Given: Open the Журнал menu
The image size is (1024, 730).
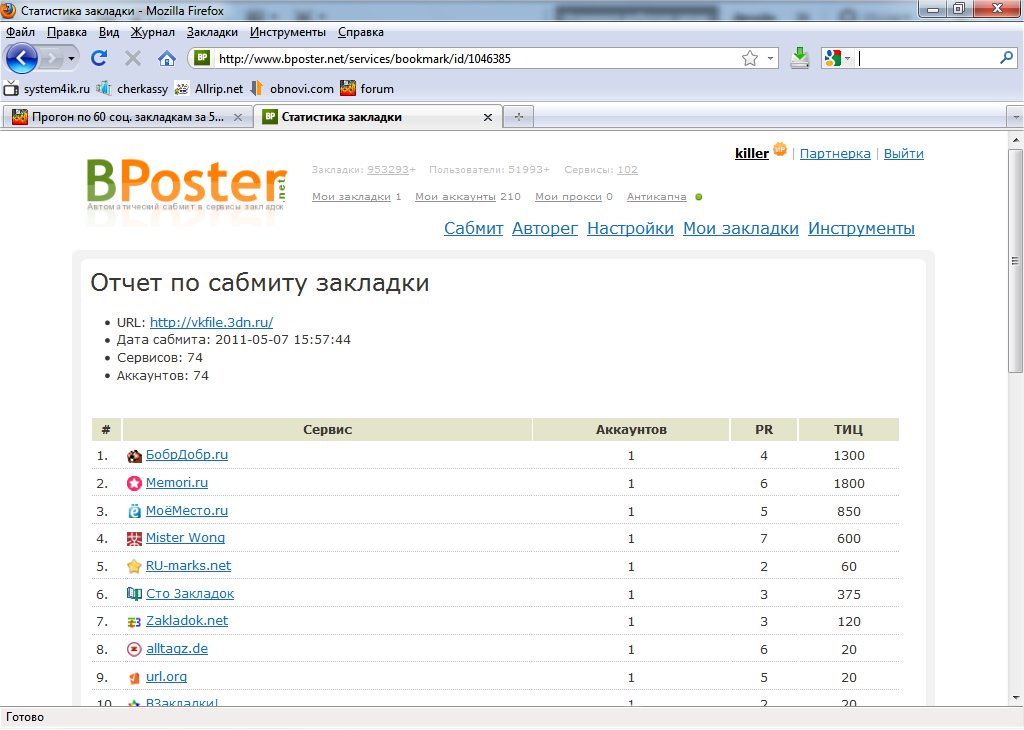Looking at the screenshot, I should pos(153,32).
